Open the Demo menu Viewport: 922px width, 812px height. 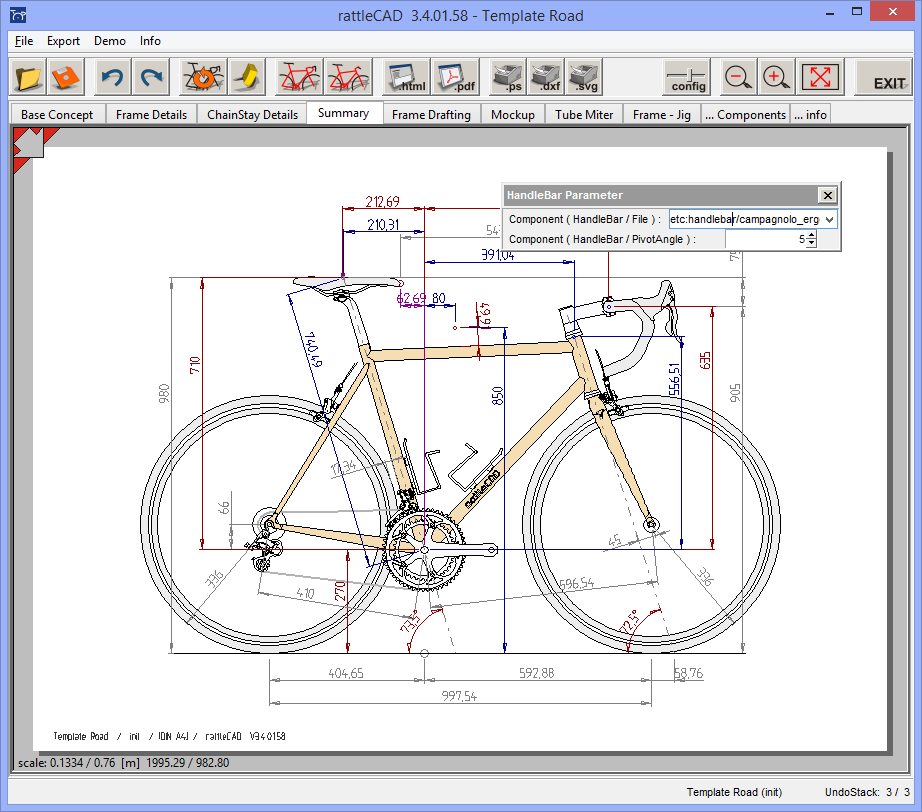click(109, 41)
